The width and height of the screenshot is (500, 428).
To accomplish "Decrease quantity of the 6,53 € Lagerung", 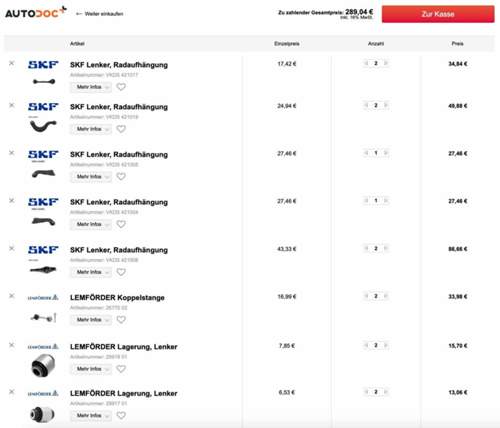I will 366,392.
